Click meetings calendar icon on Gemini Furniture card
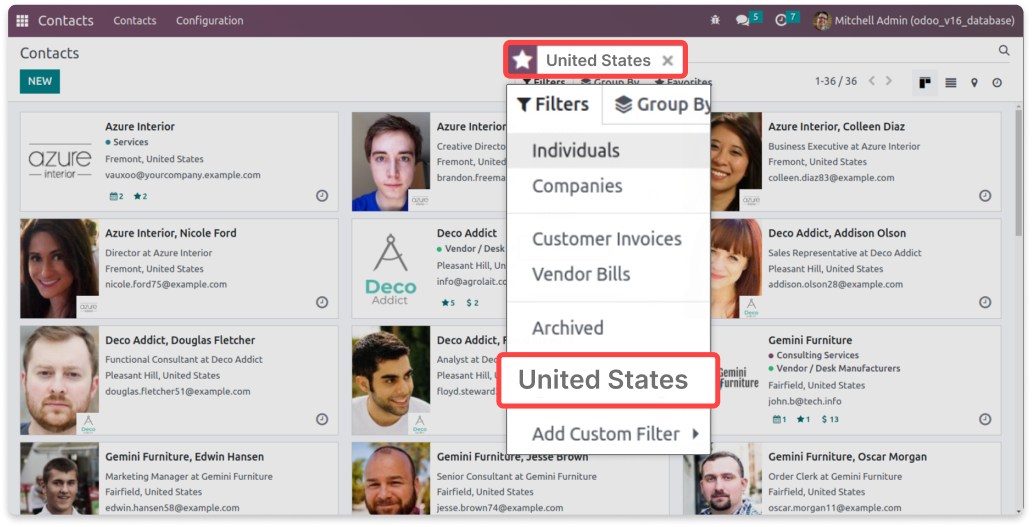This screenshot has height=527, width=1032. (x=779, y=419)
